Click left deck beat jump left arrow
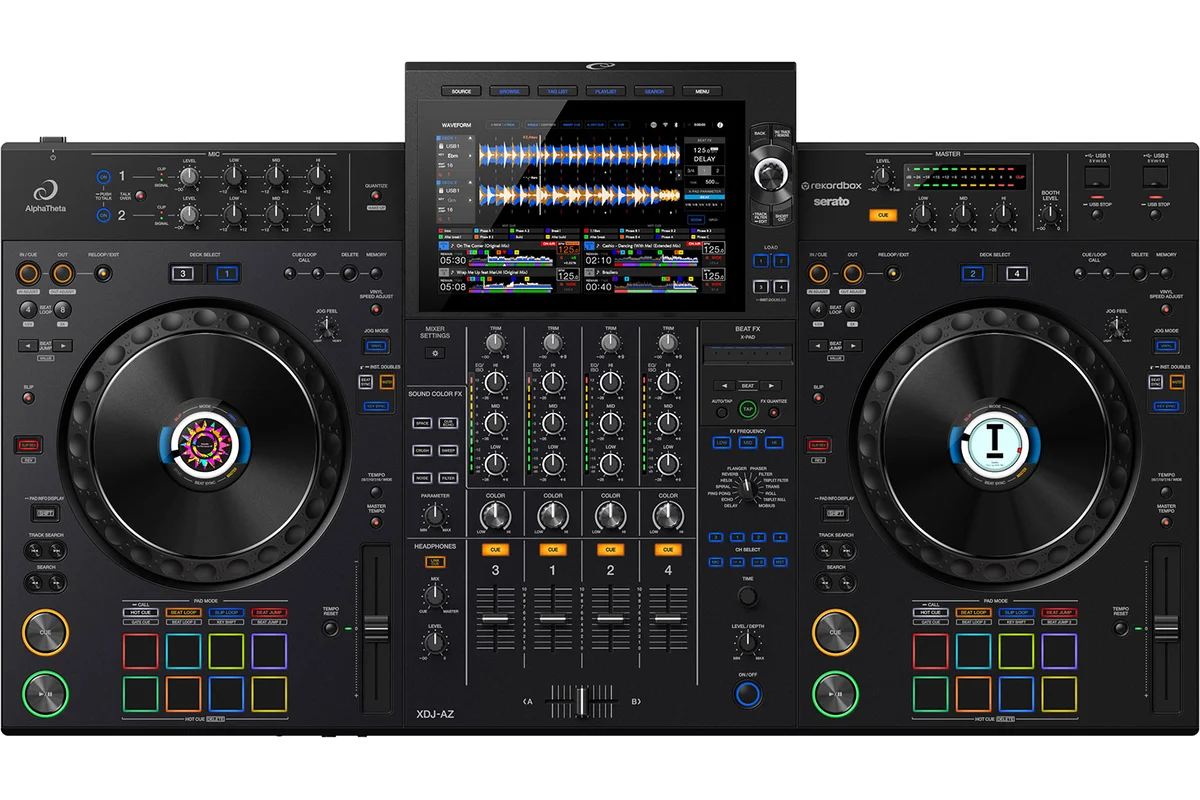 (x=28, y=345)
